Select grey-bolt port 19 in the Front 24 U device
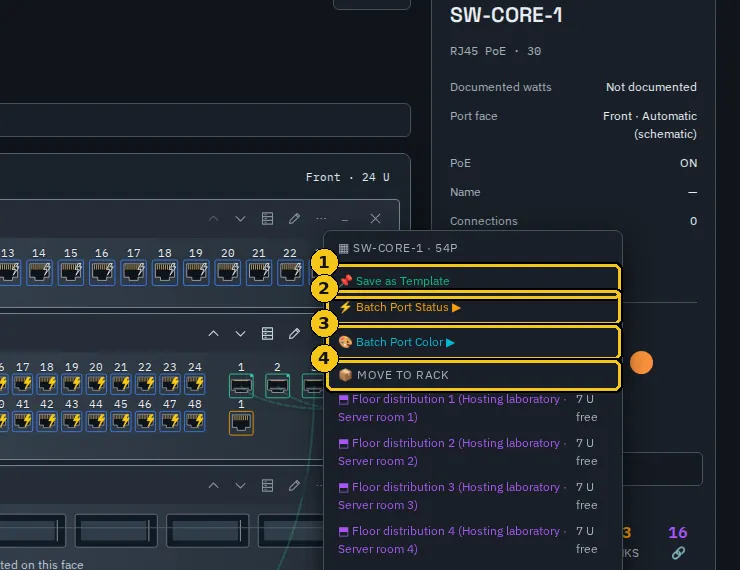 196,273
